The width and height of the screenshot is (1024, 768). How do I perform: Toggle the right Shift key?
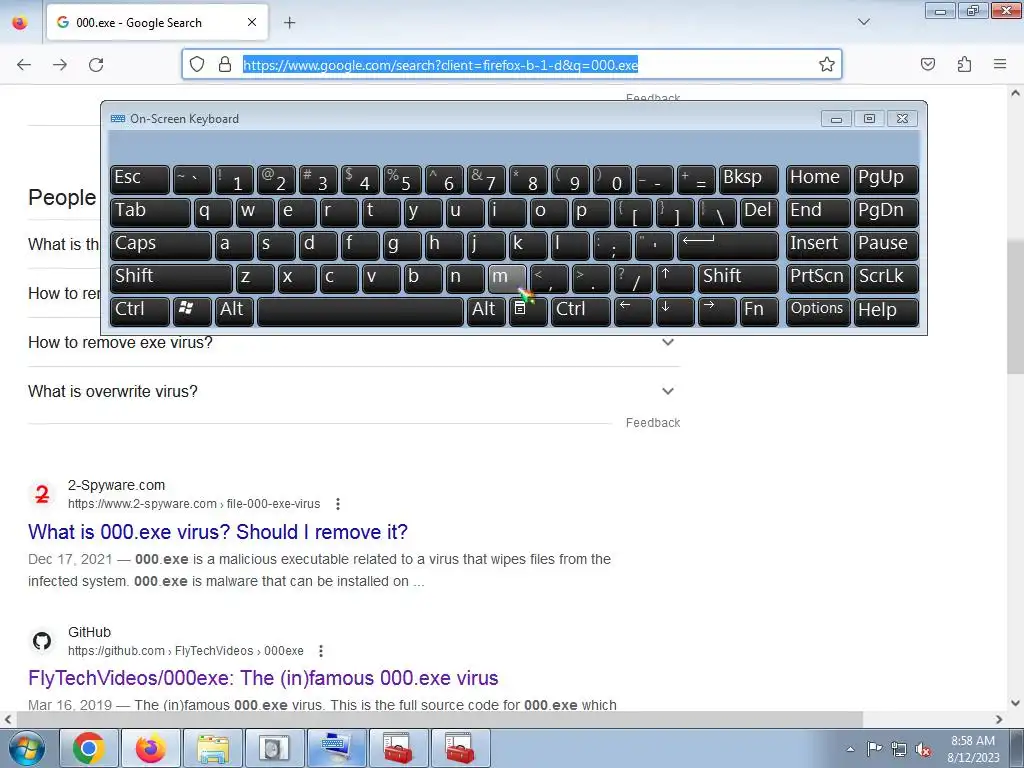point(738,278)
